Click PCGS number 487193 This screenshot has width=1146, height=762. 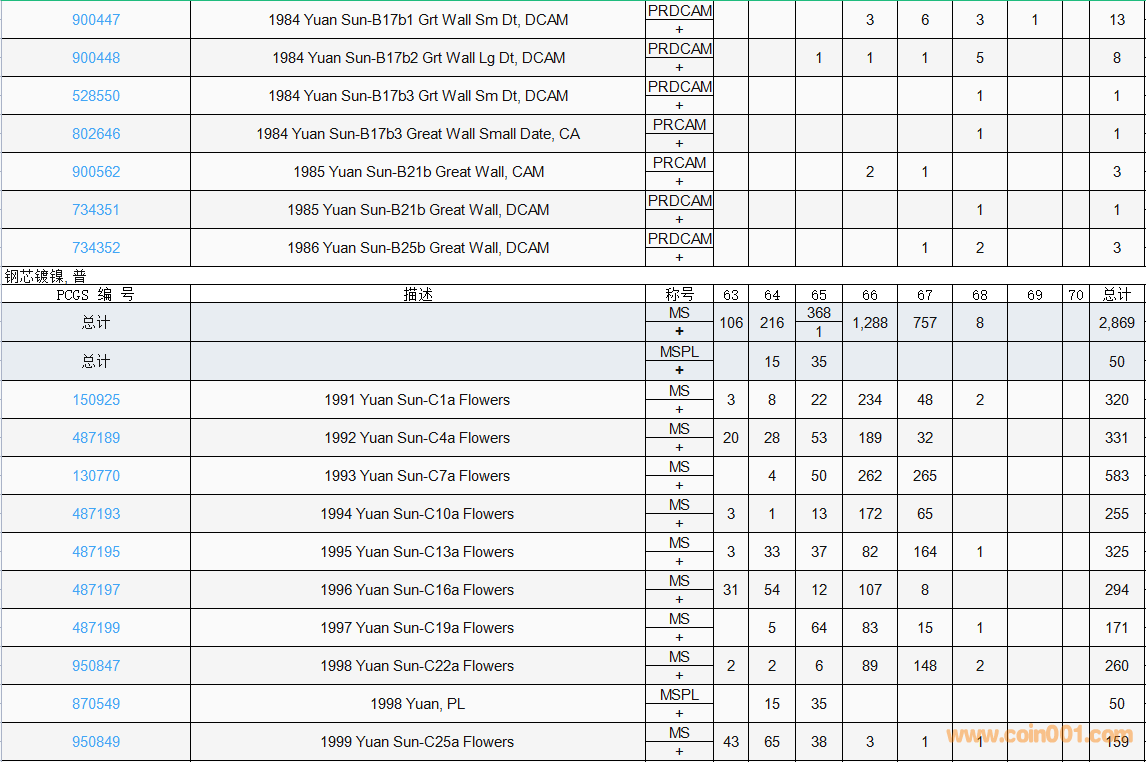(96, 514)
